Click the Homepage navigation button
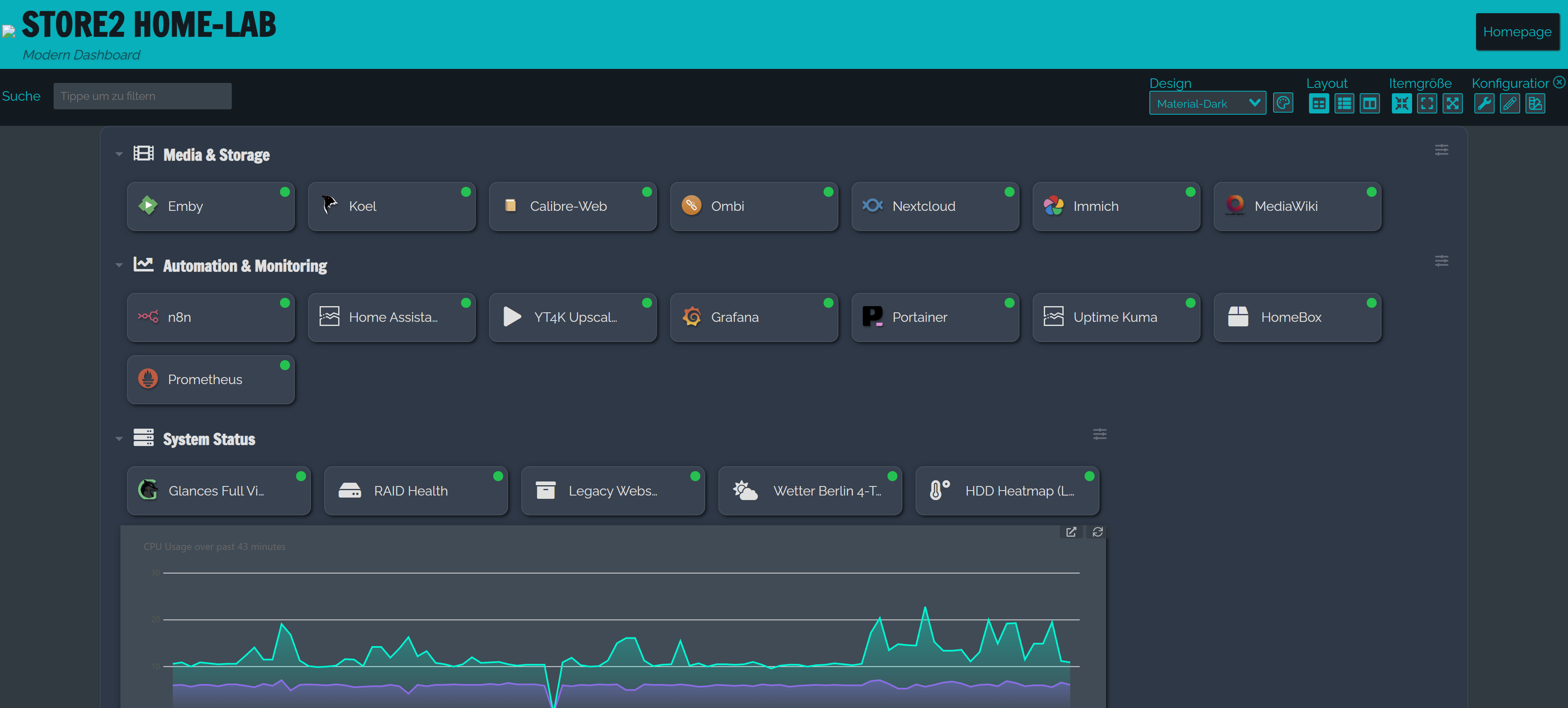This screenshot has height=708, width=1568. tap(1517, 32)
